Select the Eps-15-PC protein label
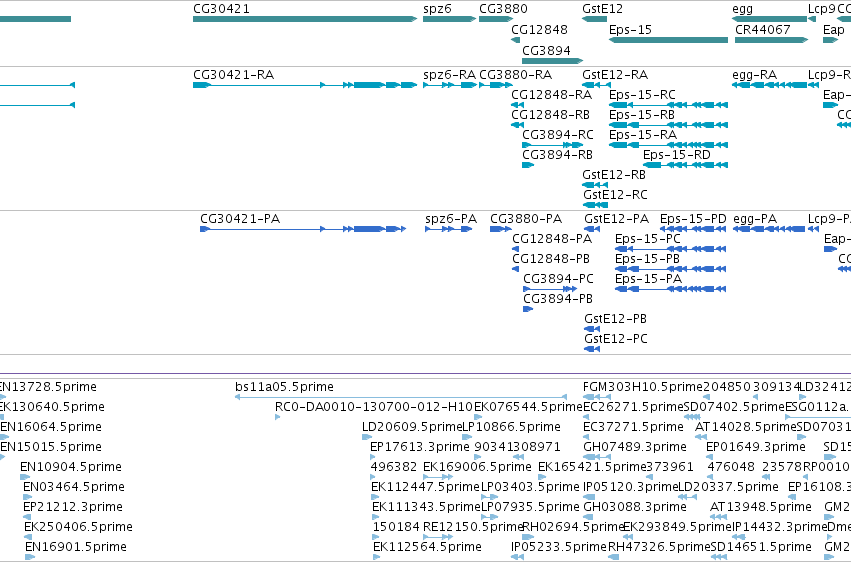851x562 pixels. 647,239
